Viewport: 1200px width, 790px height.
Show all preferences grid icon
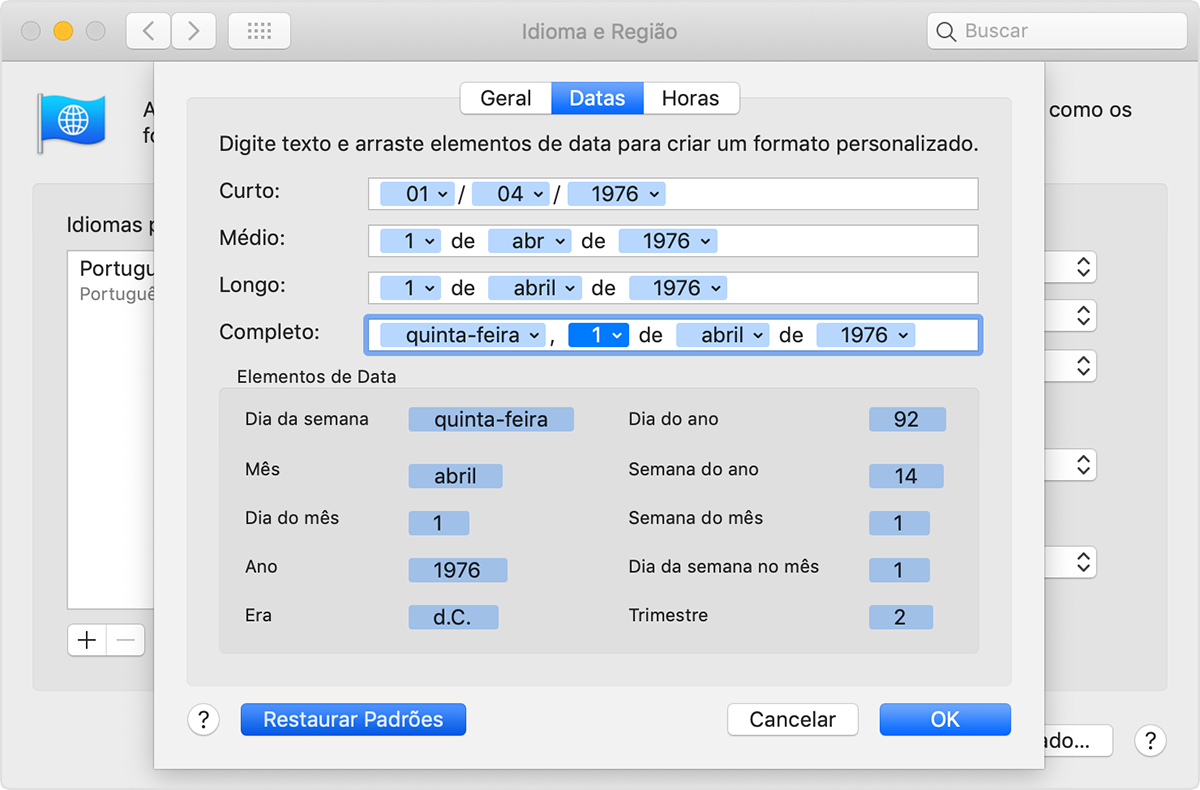click(x=259, y=31)
